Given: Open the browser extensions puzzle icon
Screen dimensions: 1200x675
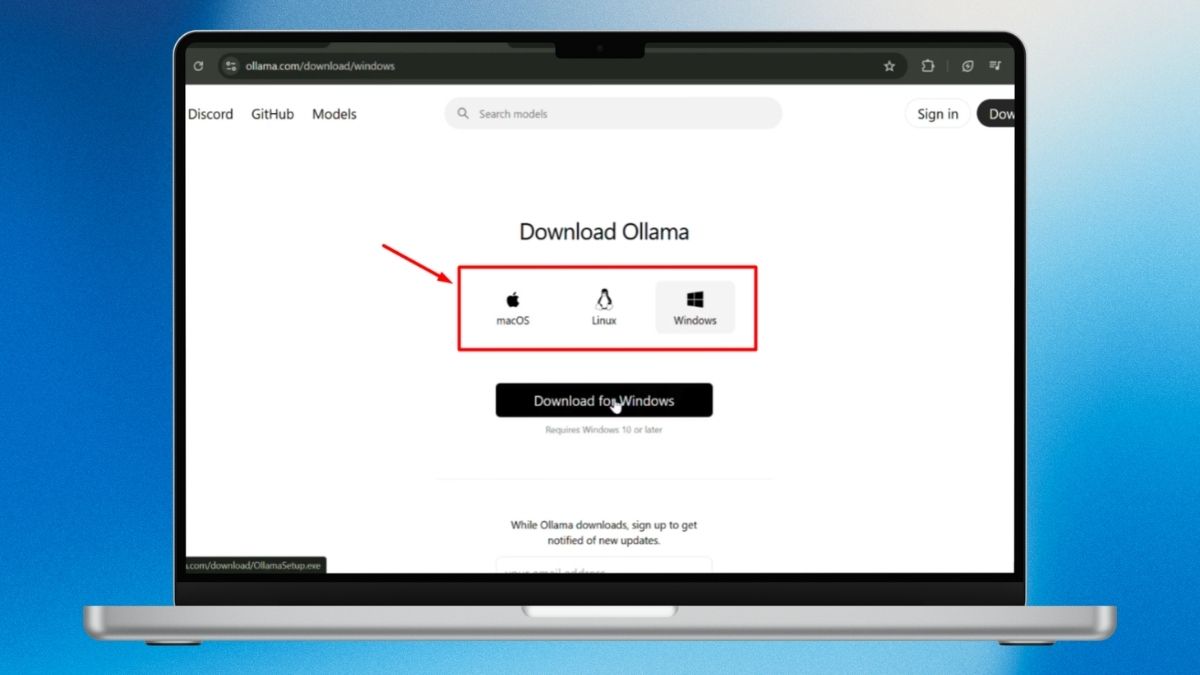Looking at the screenshot, I should point(928,66).
